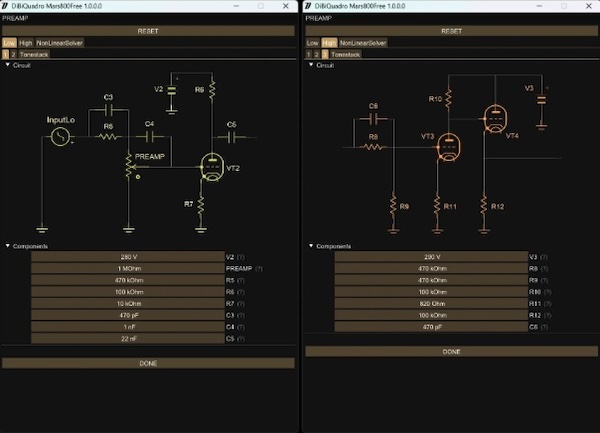The image size is (600, 433).
Task: Click the R5 resistor symbol
Action: pyautogui.click(x=108, y=137)
